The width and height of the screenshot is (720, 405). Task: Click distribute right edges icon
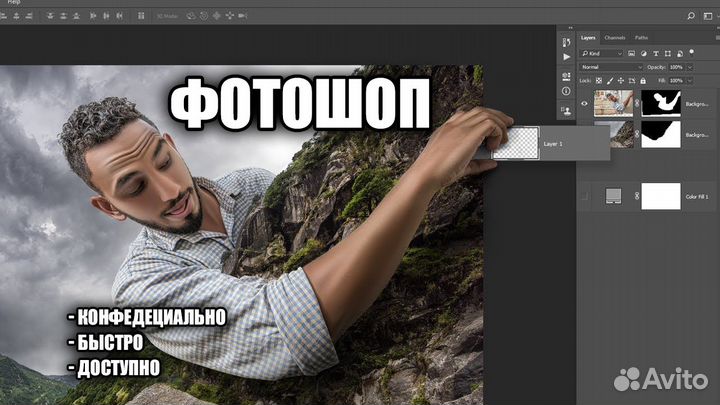point(119,16)
